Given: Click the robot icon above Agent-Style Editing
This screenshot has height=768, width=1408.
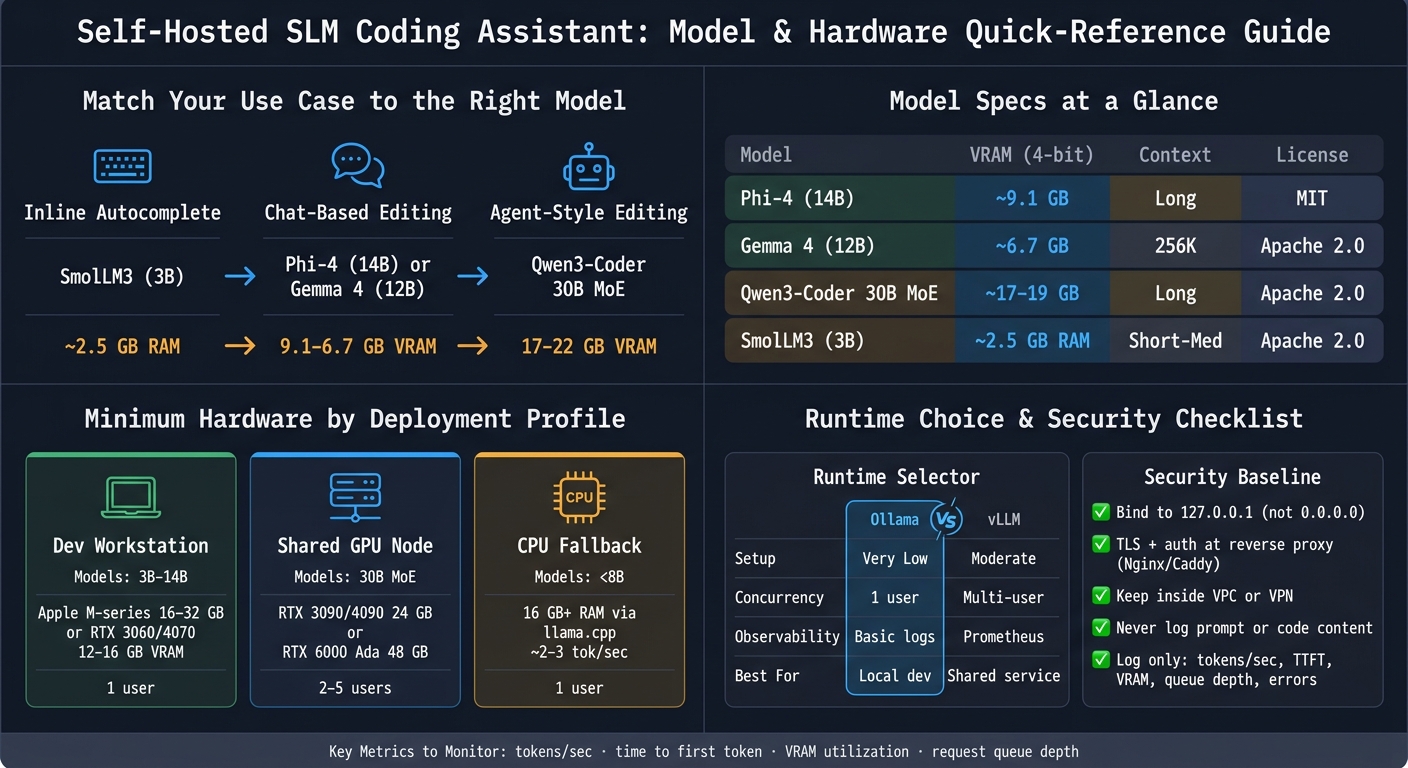Looking at the screenshot, I should (x=588, y=165).
